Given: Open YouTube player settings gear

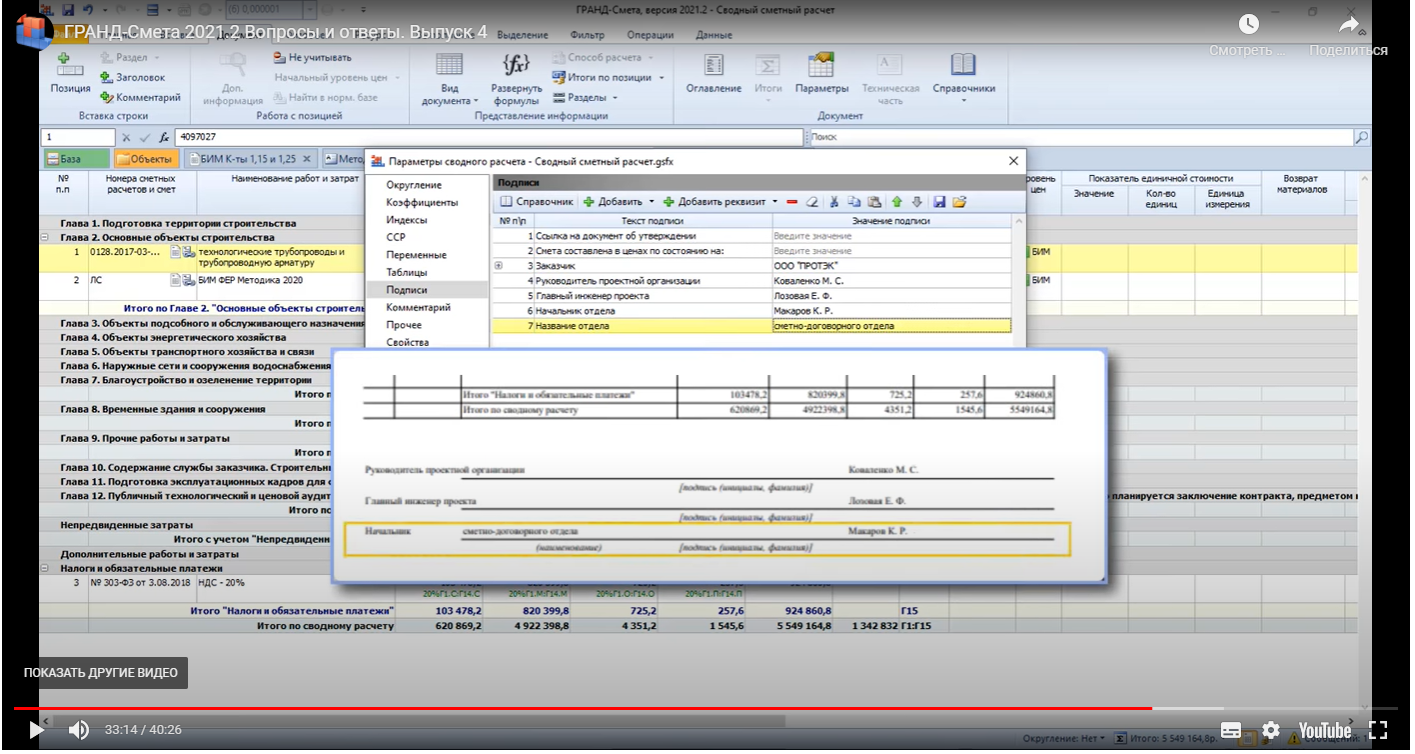Looking at the screenshot, I should click(1270, 730).
